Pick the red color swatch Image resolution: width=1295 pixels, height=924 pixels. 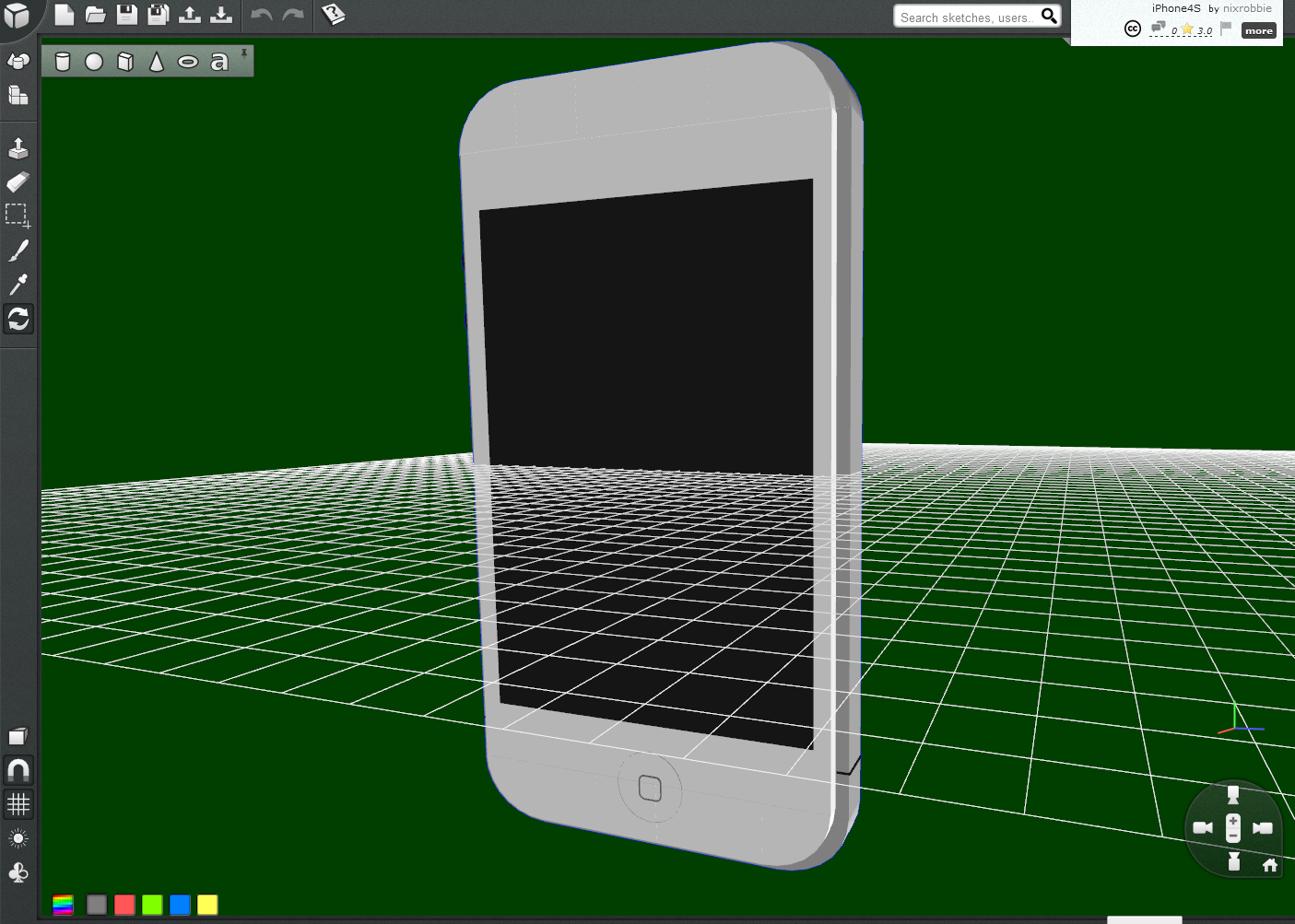[124, 905]
